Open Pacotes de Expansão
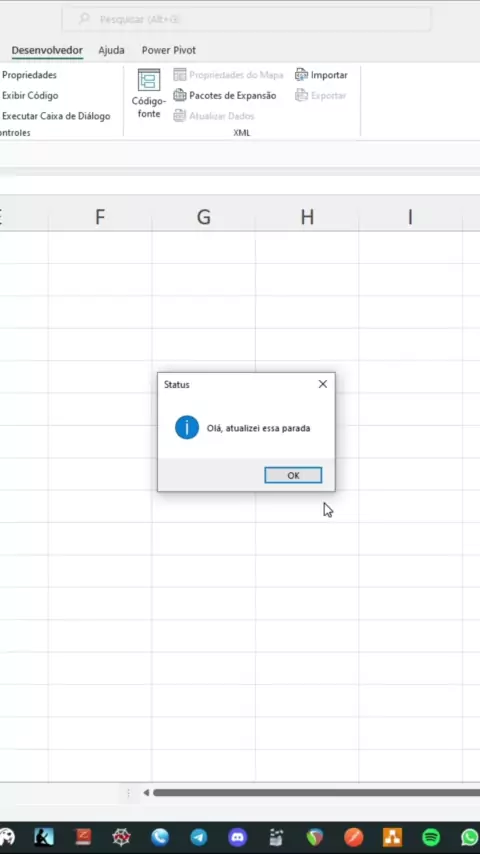 pyautogui.click(x=225, y=95)
